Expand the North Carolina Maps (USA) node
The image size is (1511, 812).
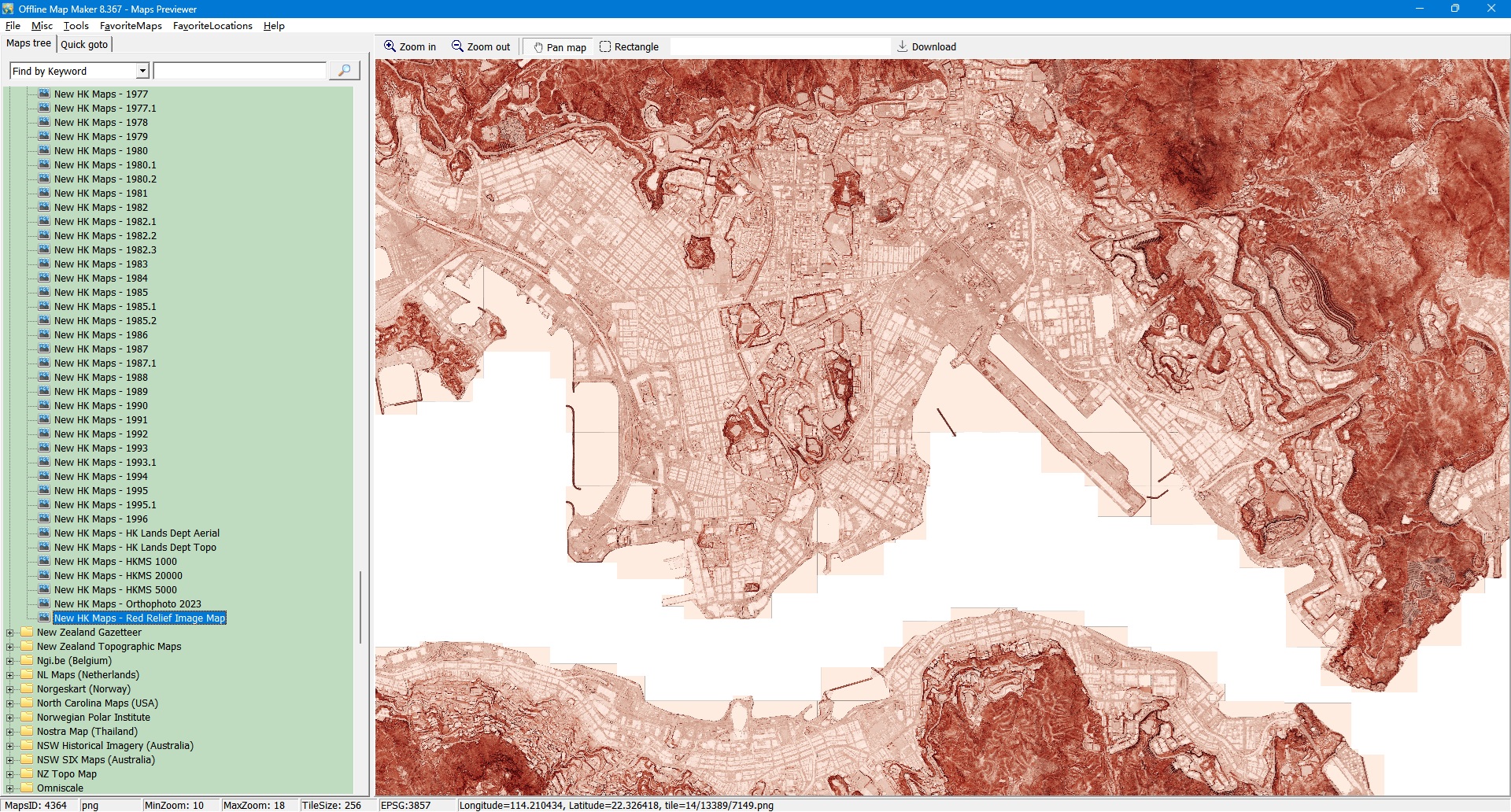click(10, 703)
